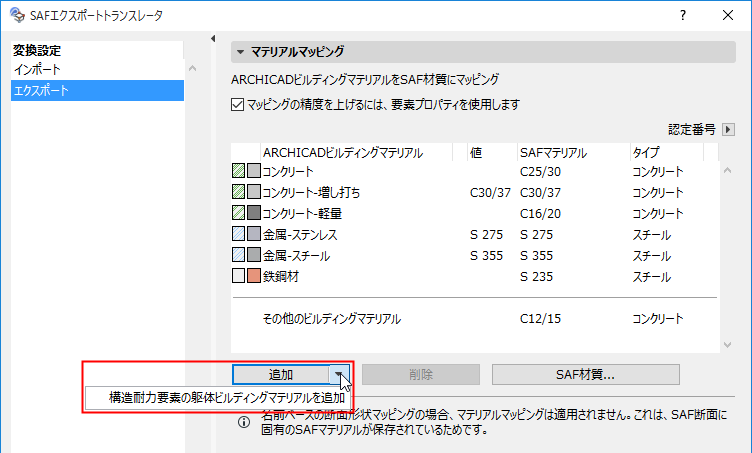The image size is (752, 453).
Task: Click the left list scroll up arrow
Action: pyautogui.click(x=192, y=69)
